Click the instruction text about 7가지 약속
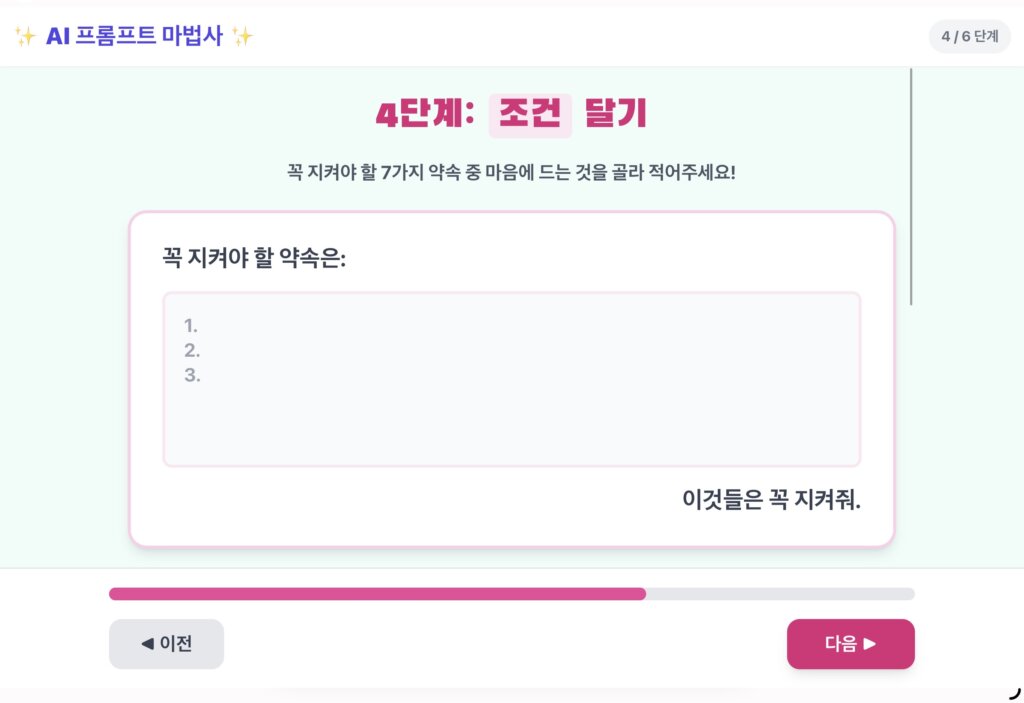This screenshot has width=1024, height=703. pos(511,172)
